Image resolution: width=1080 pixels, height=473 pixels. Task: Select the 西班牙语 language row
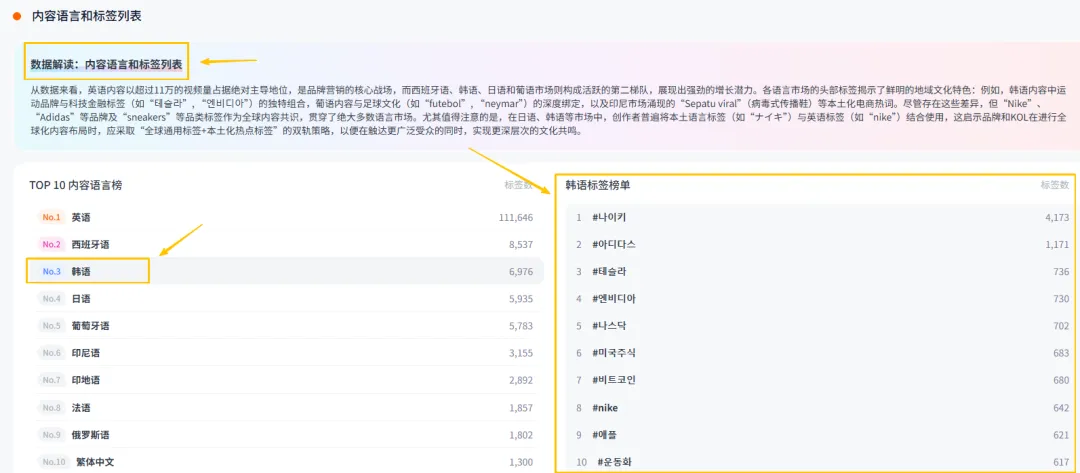coord(286,244)
